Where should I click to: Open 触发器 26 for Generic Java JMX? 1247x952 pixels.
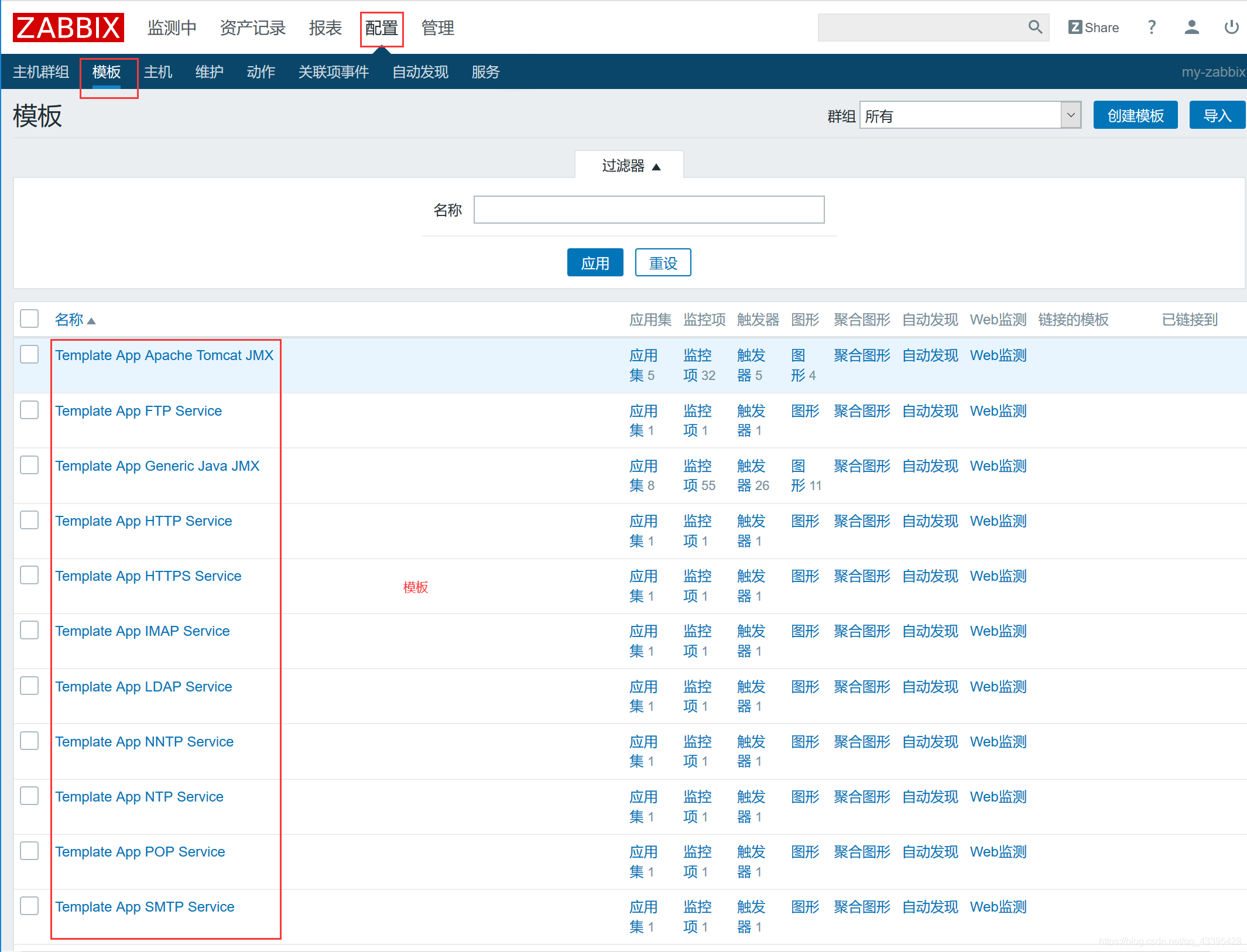click(753, 475)
